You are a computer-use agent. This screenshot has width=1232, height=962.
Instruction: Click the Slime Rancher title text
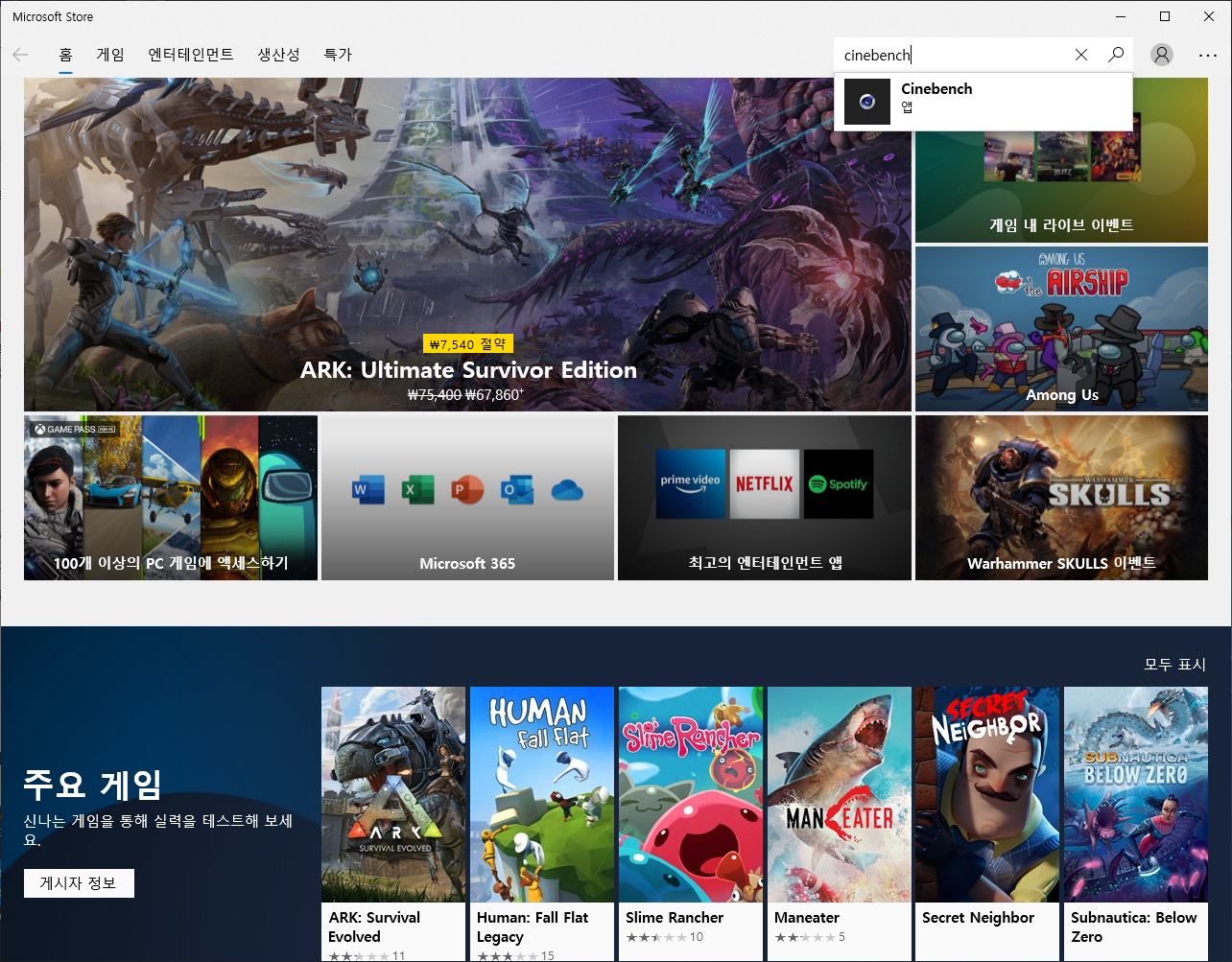pos(675,918)
